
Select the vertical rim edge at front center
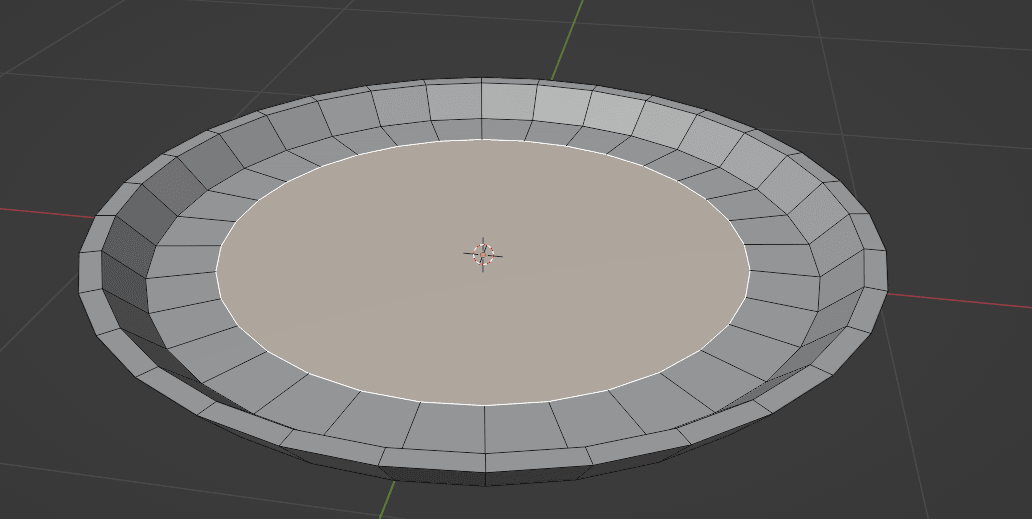tap(485, 464)
